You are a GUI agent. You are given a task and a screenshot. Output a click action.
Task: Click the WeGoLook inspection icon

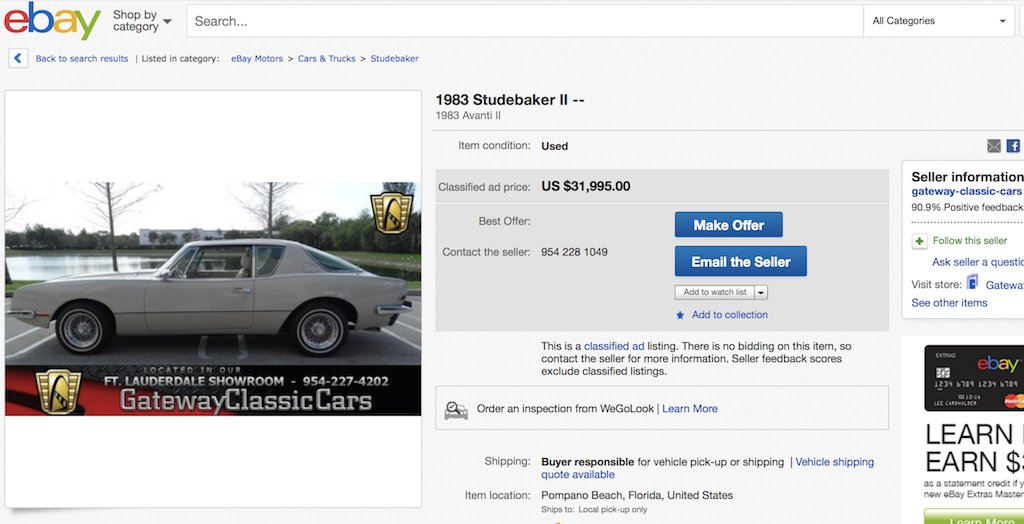click(457, 409)
